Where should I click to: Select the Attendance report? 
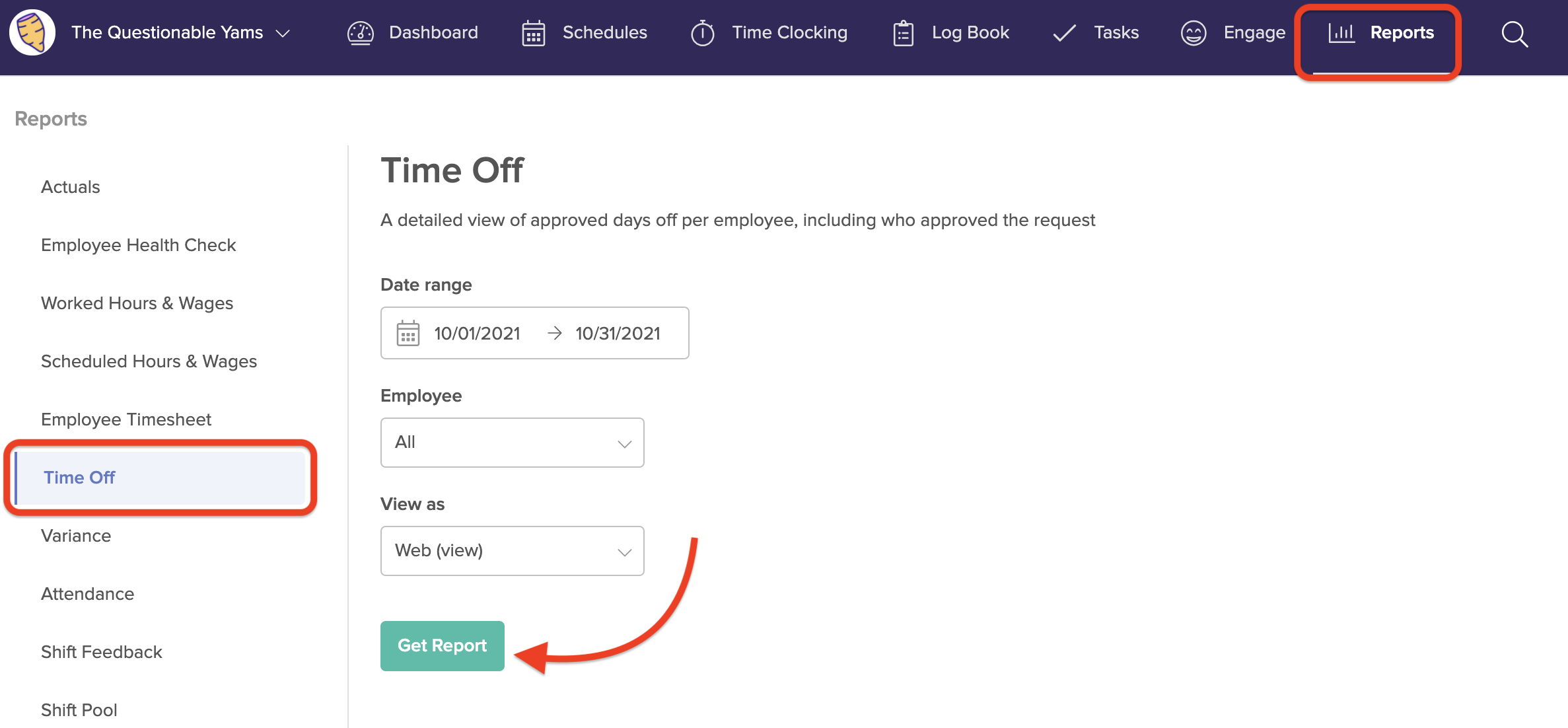pos(87,593)
